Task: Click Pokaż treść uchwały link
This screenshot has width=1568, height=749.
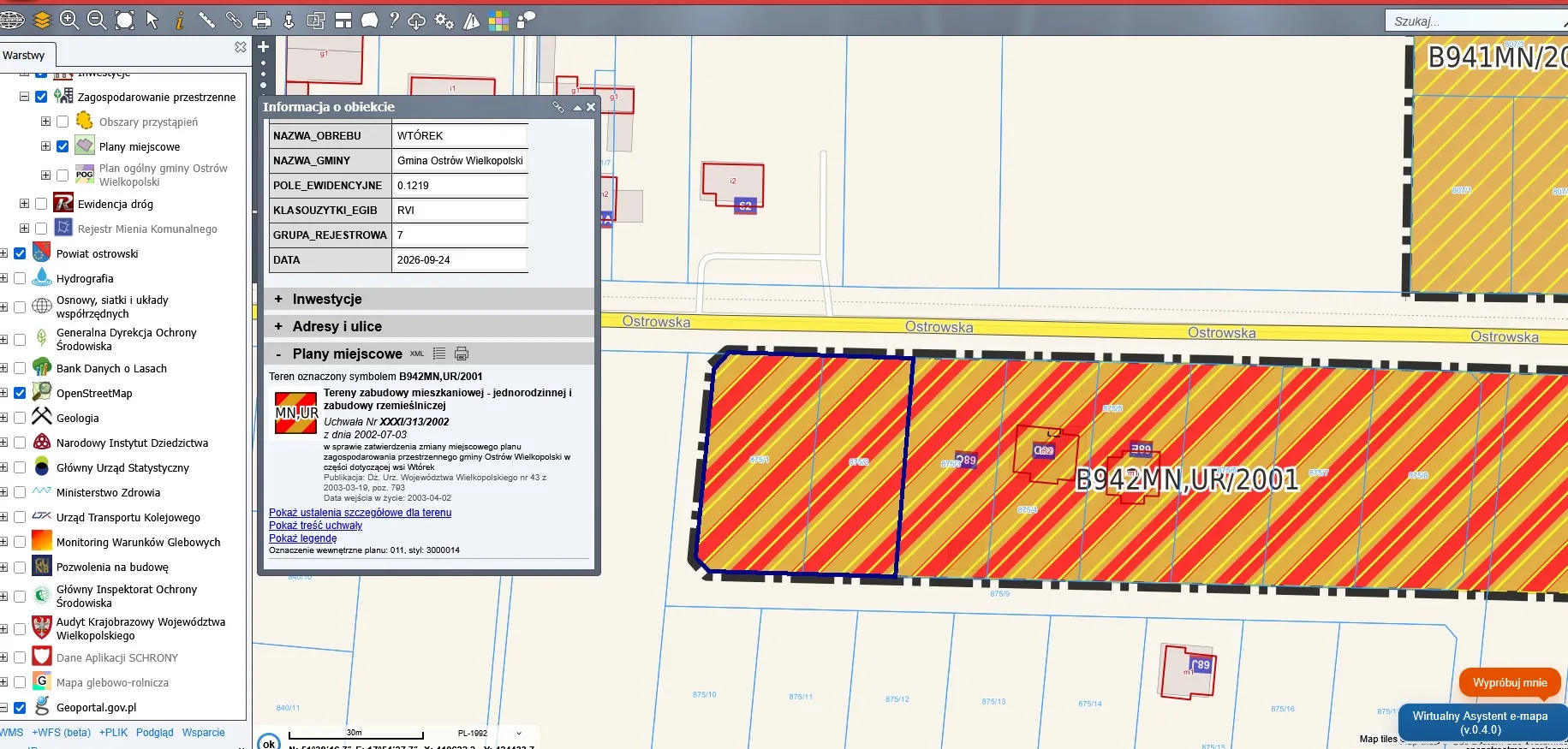Action: click(x=316, y=526)
